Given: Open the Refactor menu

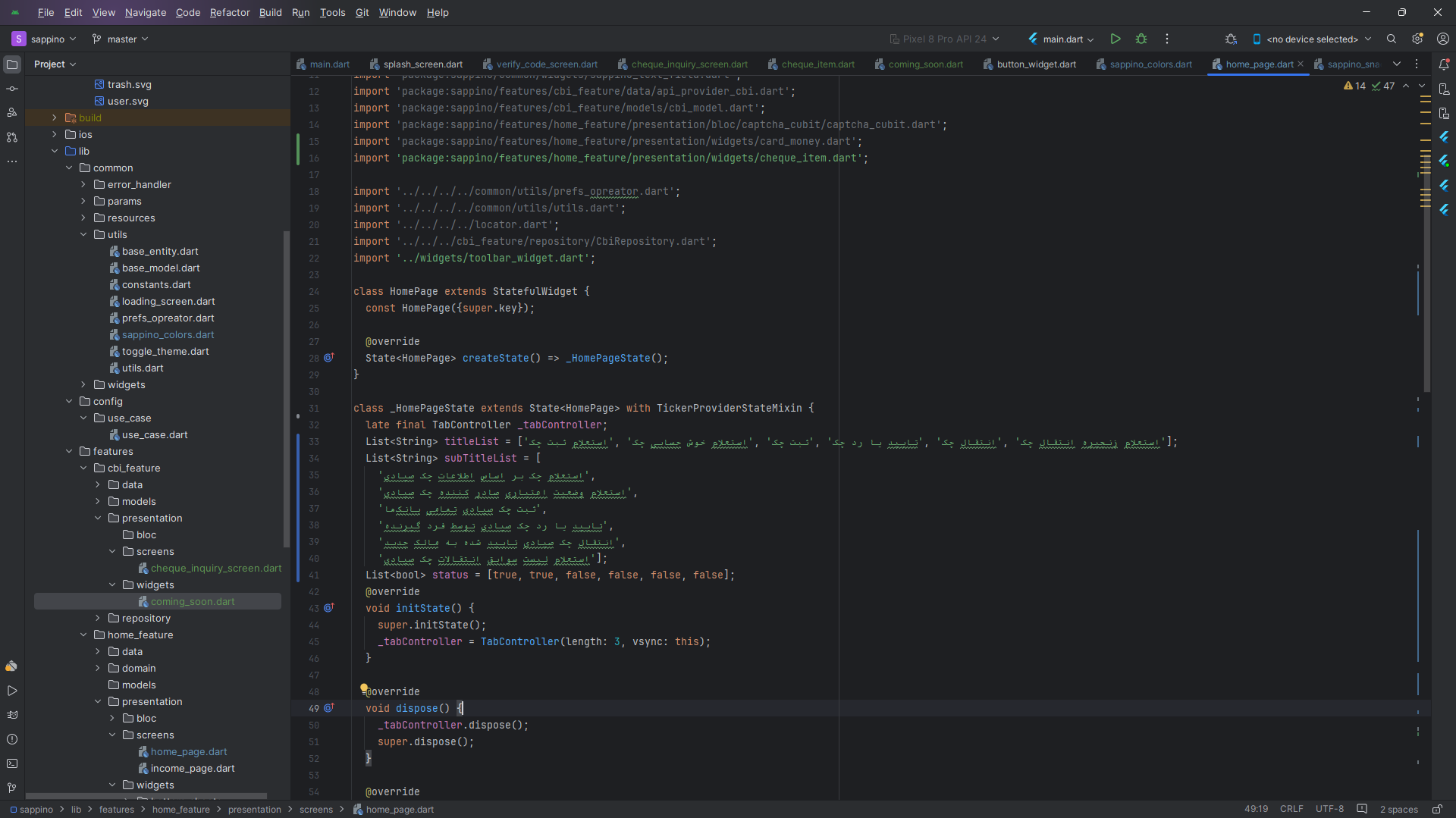Looking at the screenshot, I should 229,12.
